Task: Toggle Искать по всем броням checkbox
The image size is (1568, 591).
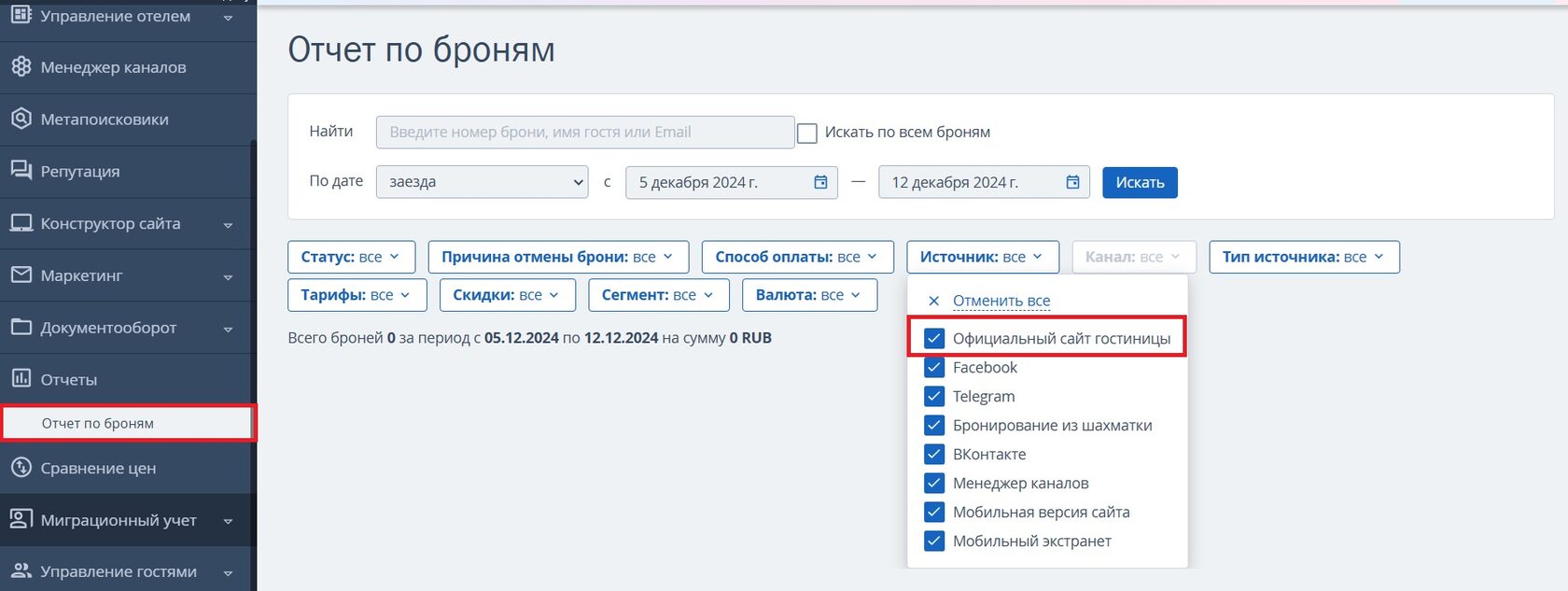Action: pyautogui.click(x=807, y=134)
